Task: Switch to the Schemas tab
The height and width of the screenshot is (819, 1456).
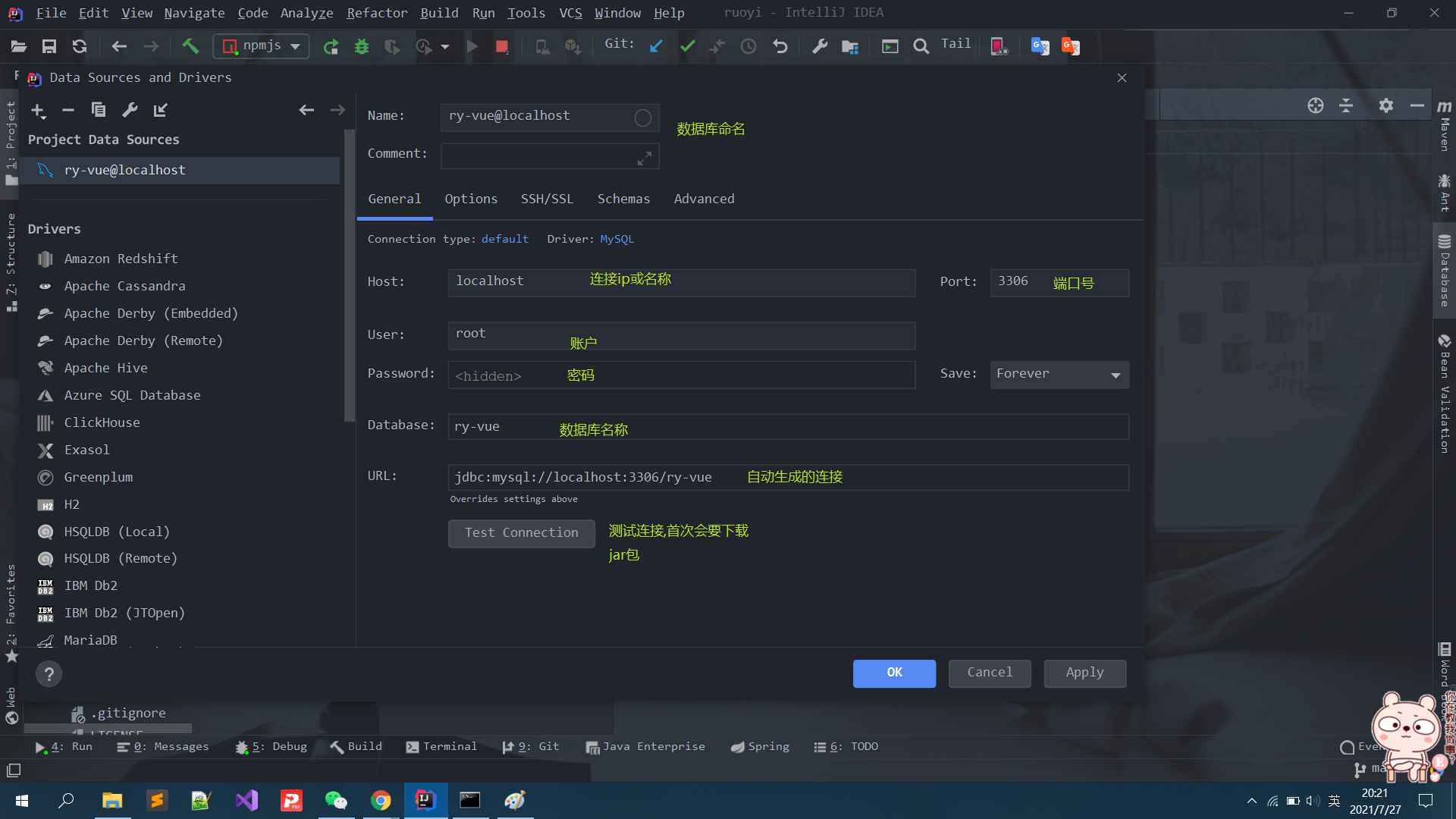Action: click(623, 199)
